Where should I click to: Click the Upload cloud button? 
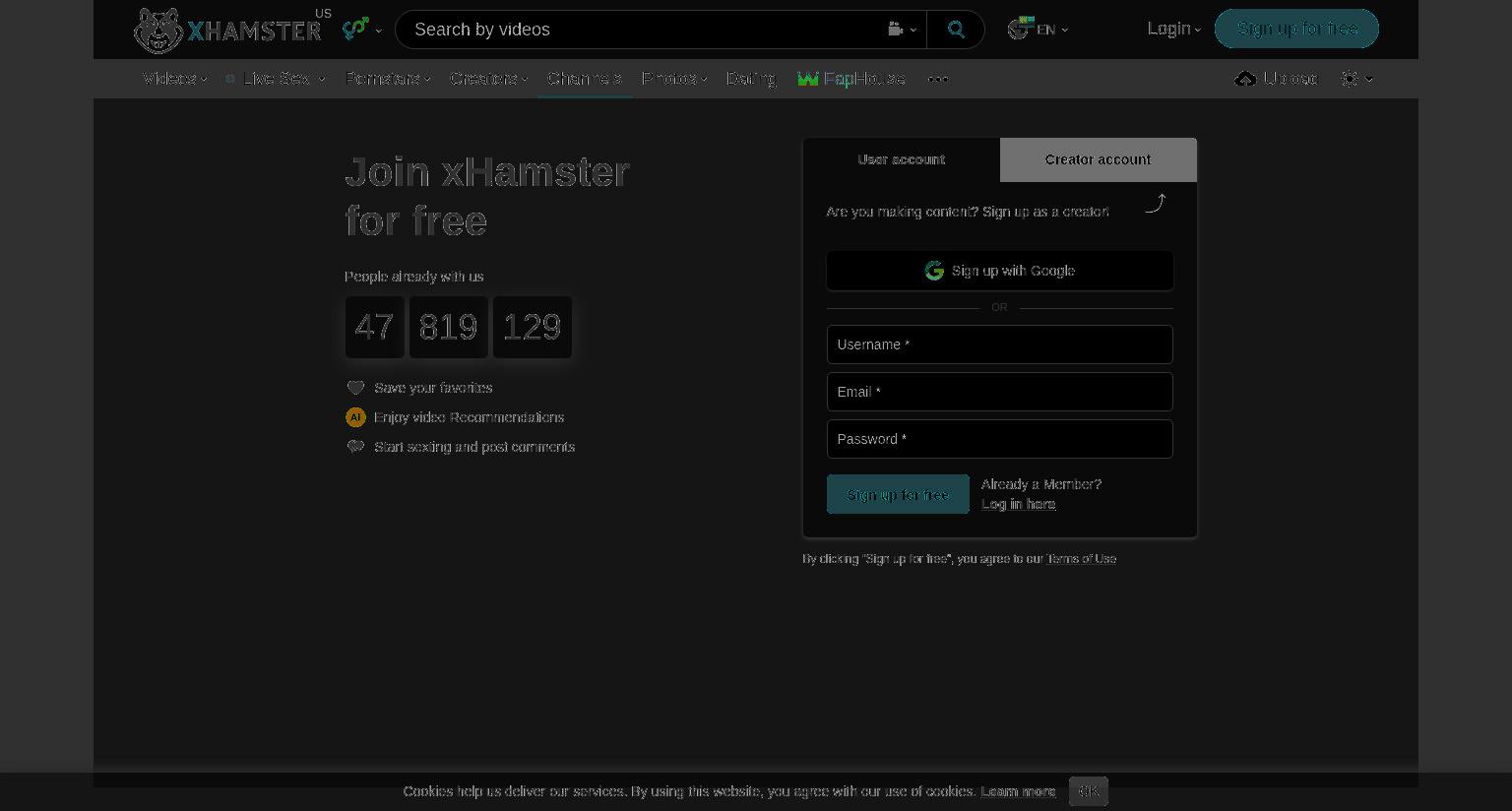(1276, 79)
